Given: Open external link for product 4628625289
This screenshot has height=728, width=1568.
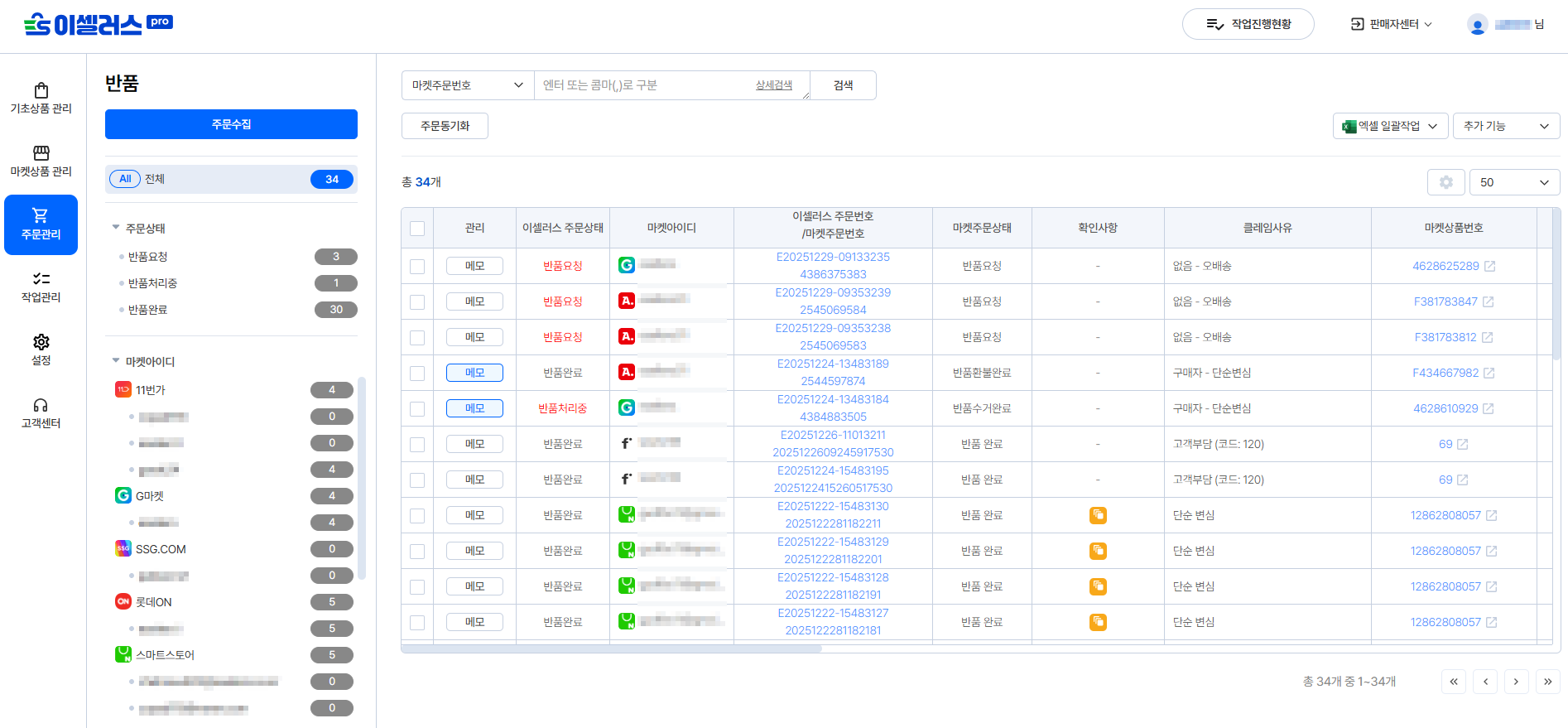Looking at the screenshot, I should pyautogui.click(x=1489, y=266).
